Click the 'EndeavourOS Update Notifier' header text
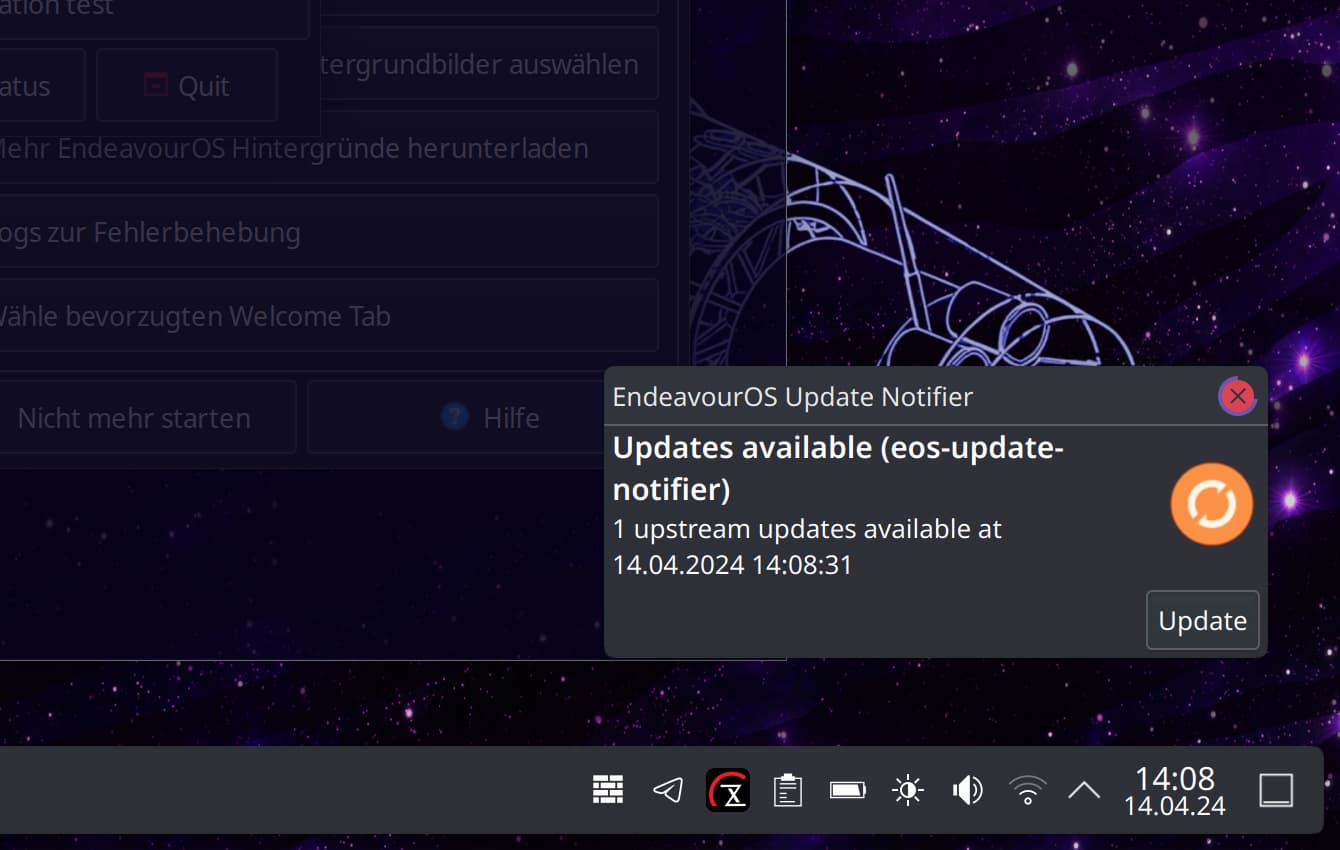 [792, 397]
